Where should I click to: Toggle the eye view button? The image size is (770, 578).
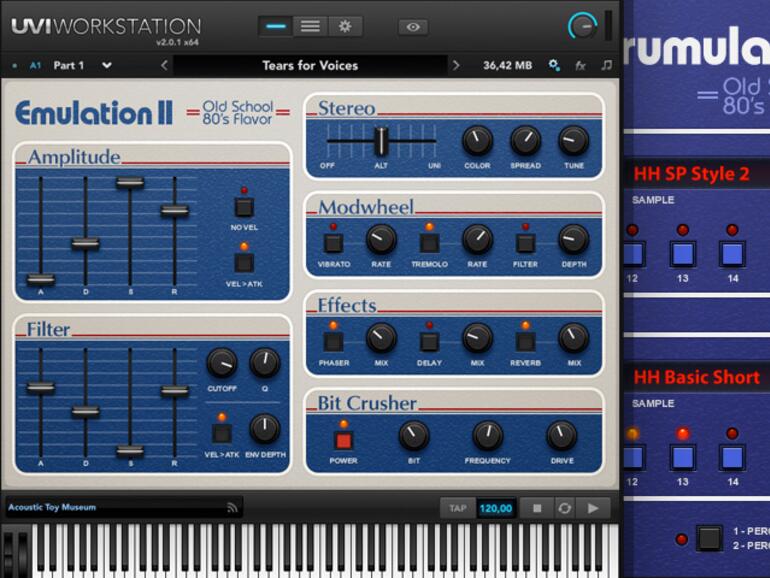(412, 27)
